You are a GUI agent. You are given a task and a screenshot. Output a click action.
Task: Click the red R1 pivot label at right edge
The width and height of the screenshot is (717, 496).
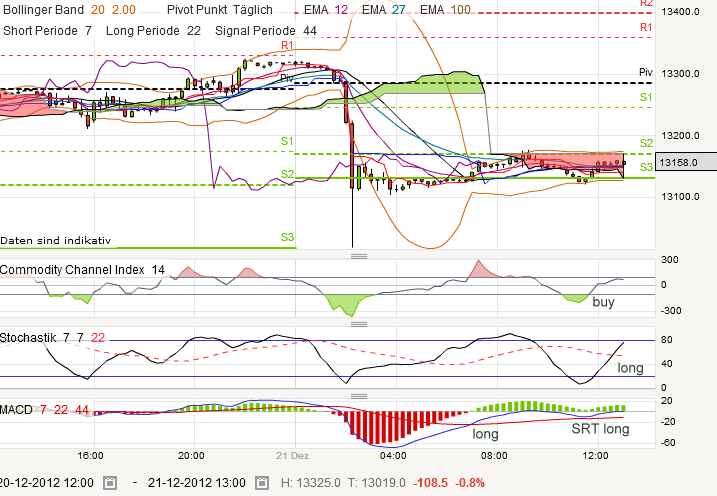click(646, 27)
